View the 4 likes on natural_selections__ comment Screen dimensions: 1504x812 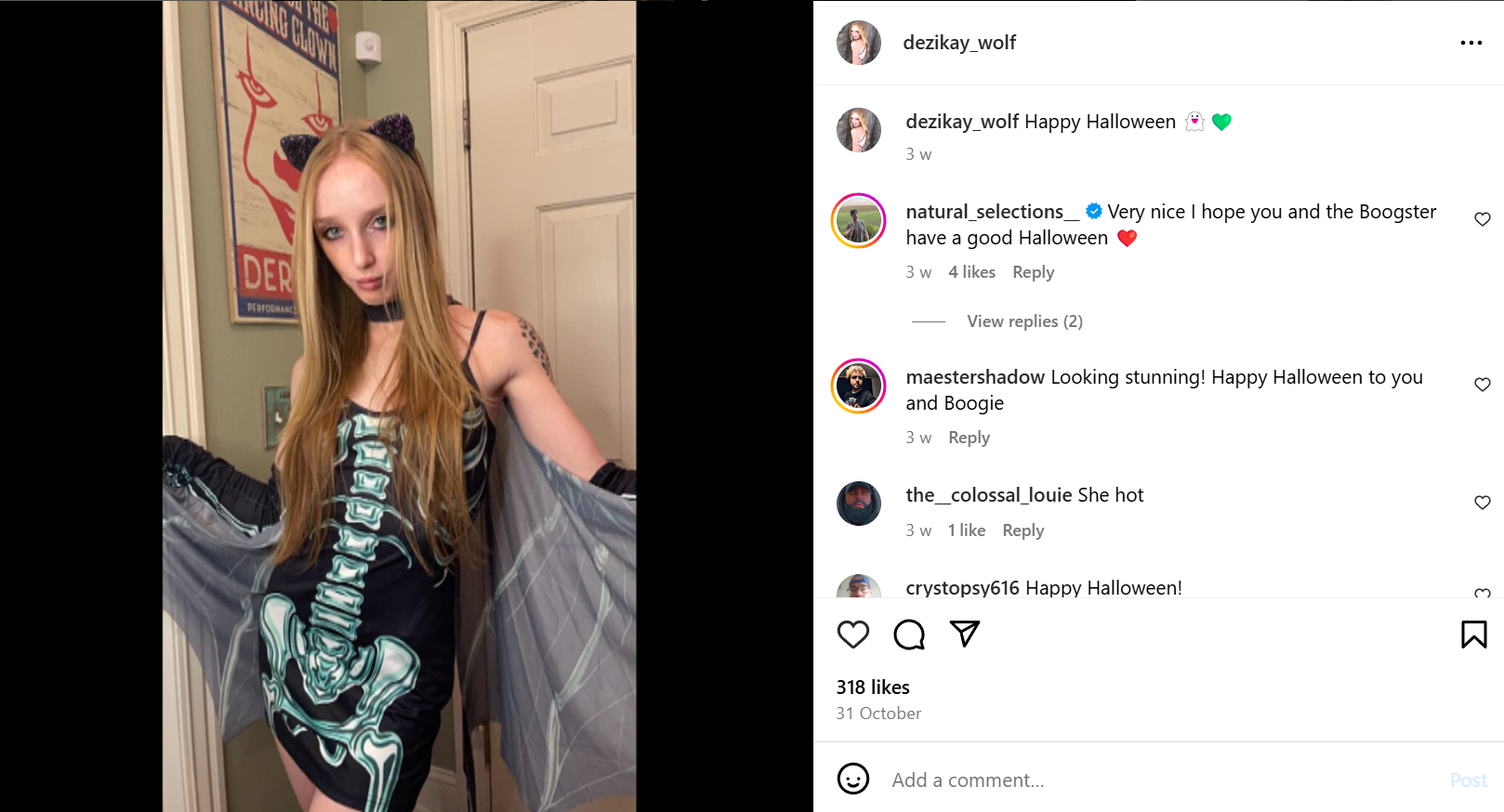(971, 272)
